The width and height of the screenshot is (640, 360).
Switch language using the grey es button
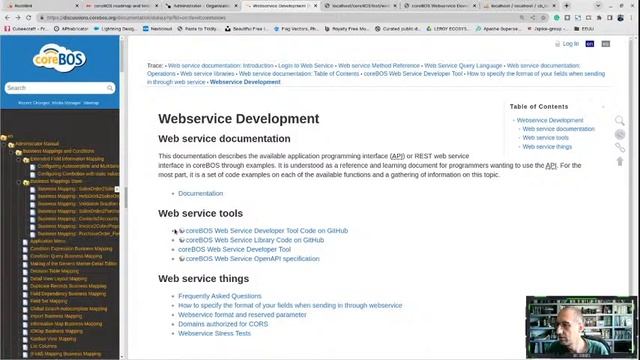point(605,44)
